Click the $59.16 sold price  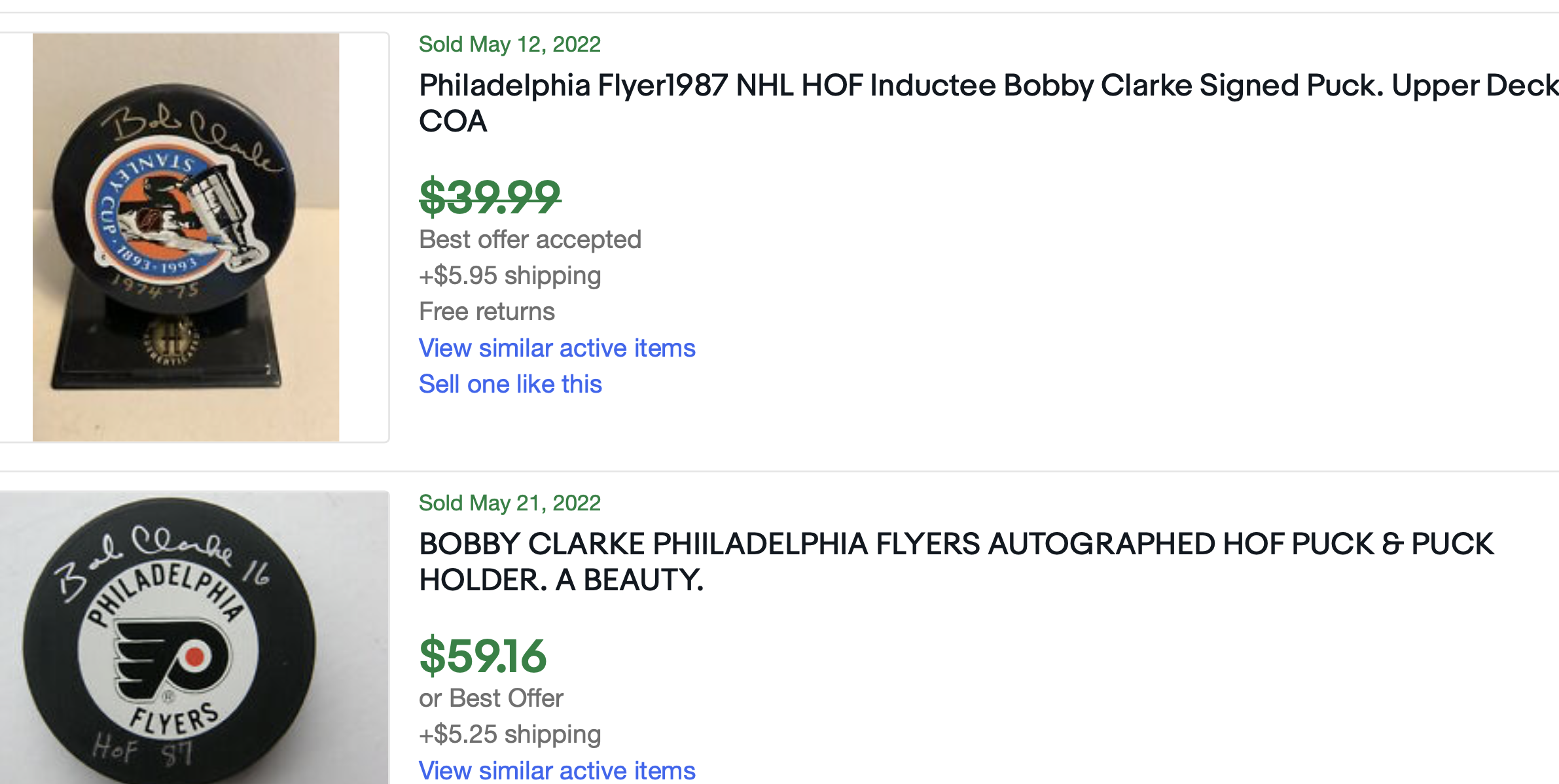click(483, 656)
